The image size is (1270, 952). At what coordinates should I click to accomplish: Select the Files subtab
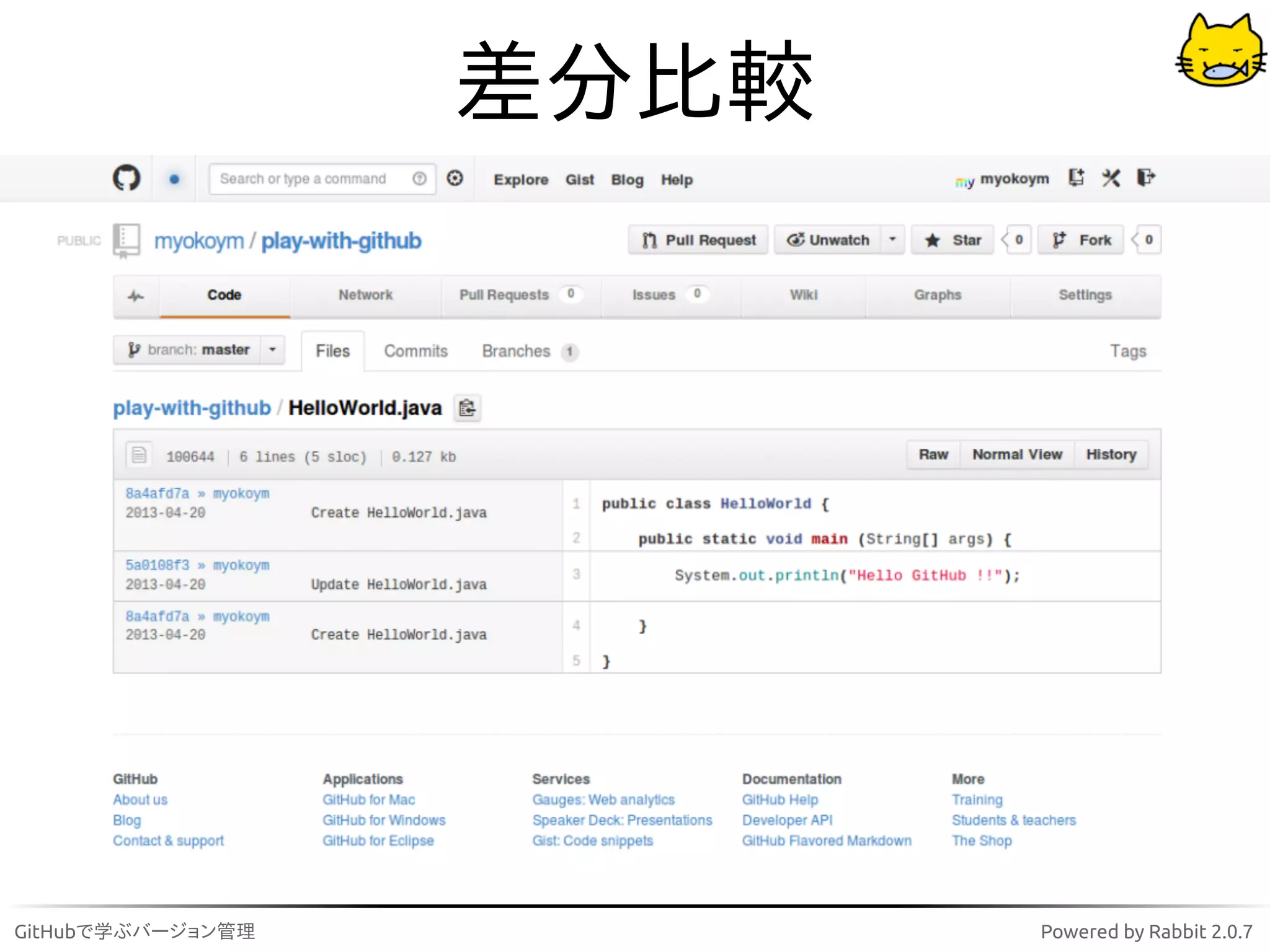pyautogui.click(x=333, y=351)
